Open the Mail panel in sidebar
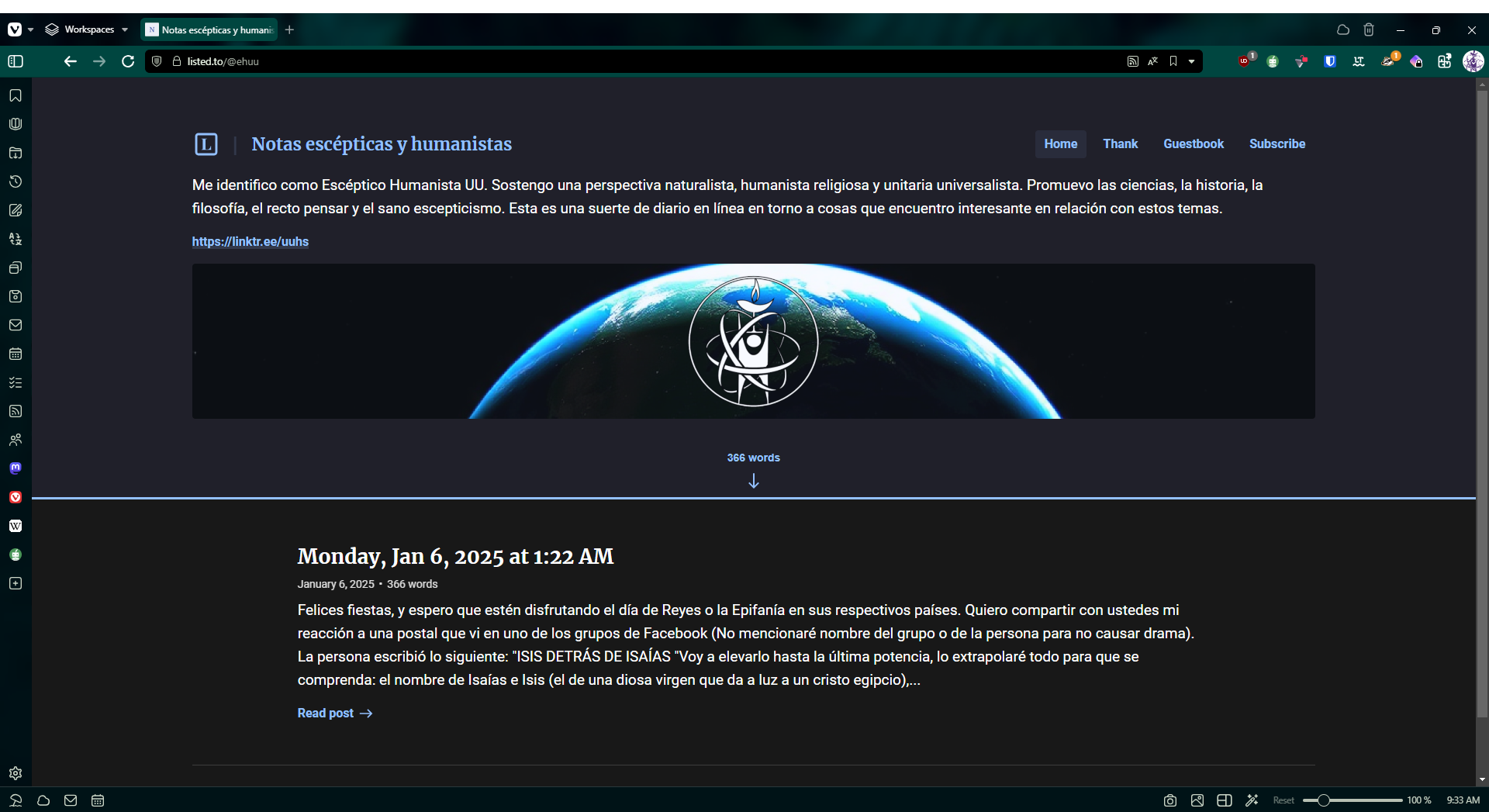This screenshot has width=1489, height=812. click(x=16, y=325)
